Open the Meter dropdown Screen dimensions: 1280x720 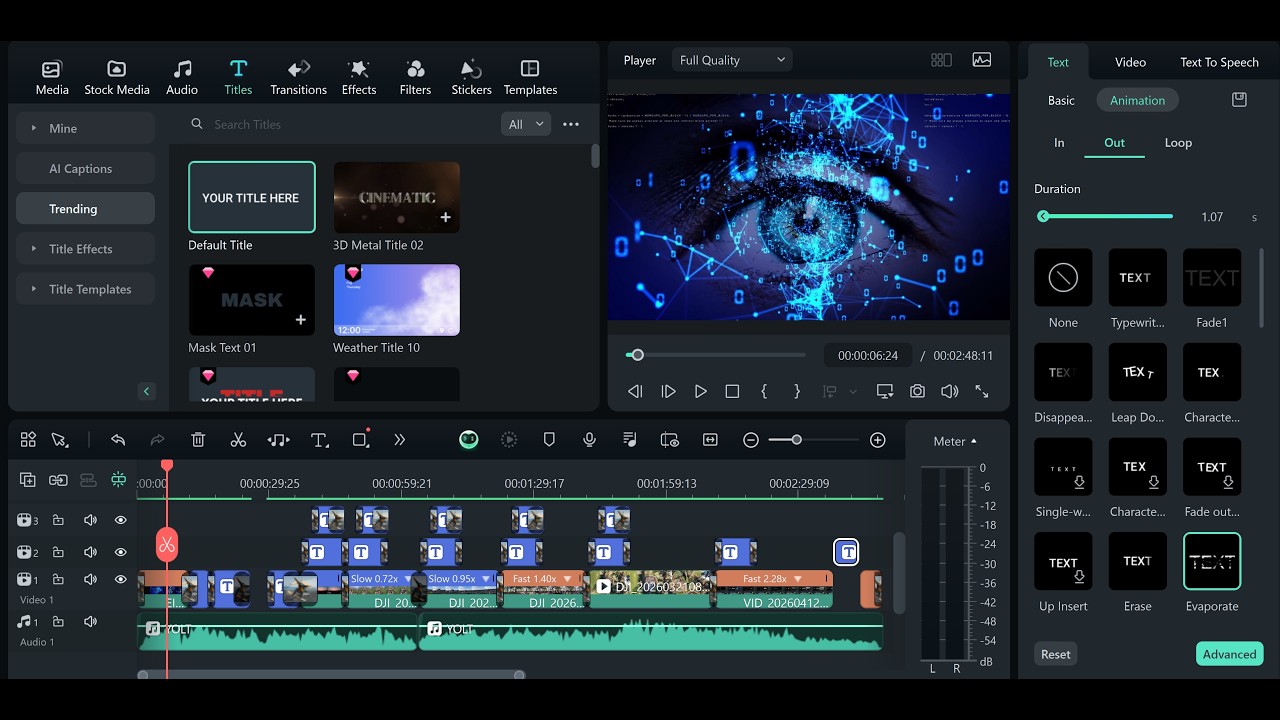click(955, 441)
